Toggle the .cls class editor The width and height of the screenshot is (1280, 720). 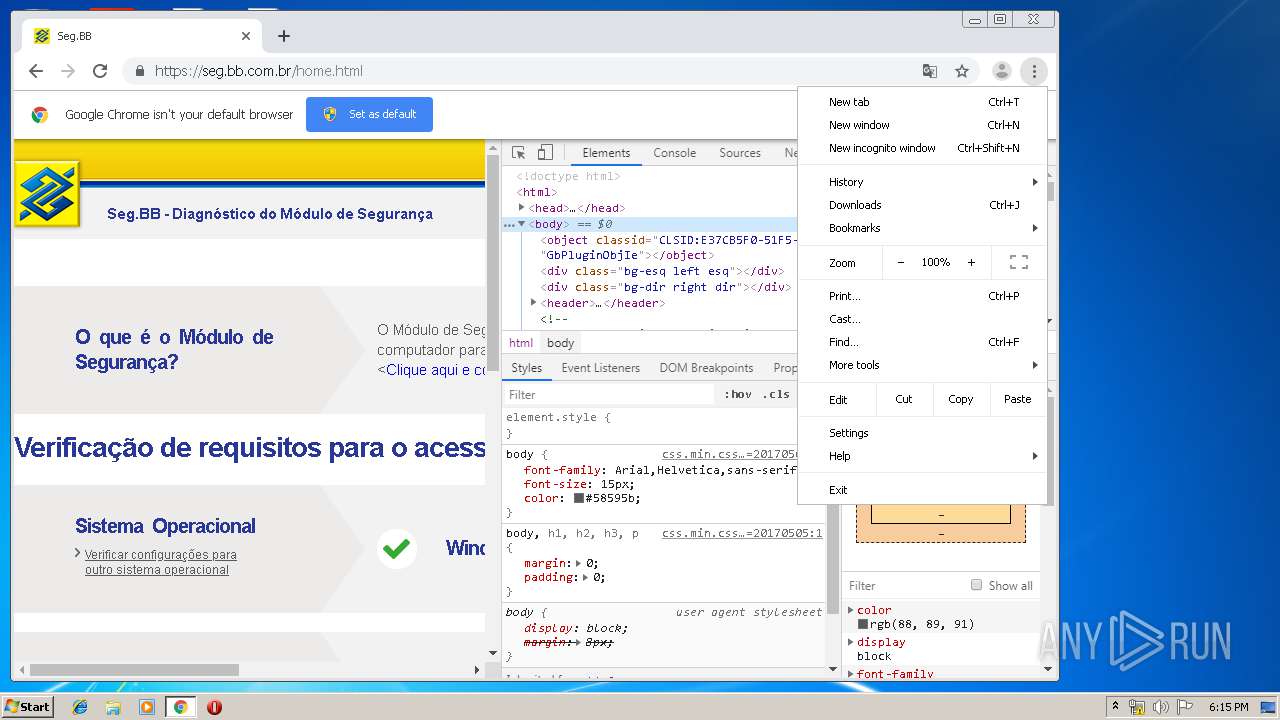[x=776, y=395]
